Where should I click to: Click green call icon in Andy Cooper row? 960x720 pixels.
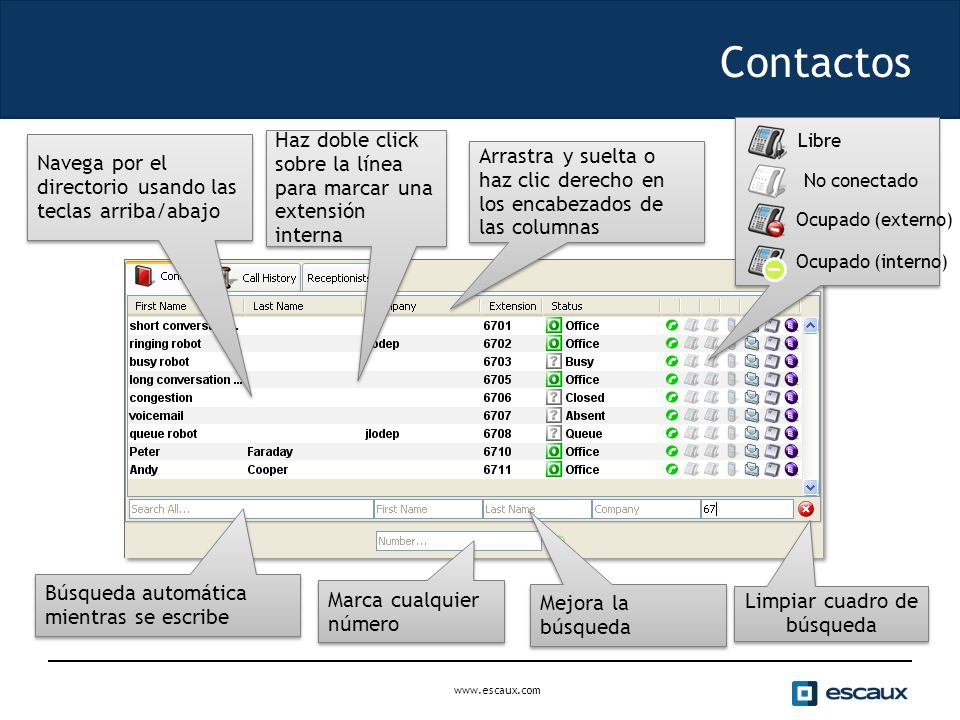pos(672,470)
